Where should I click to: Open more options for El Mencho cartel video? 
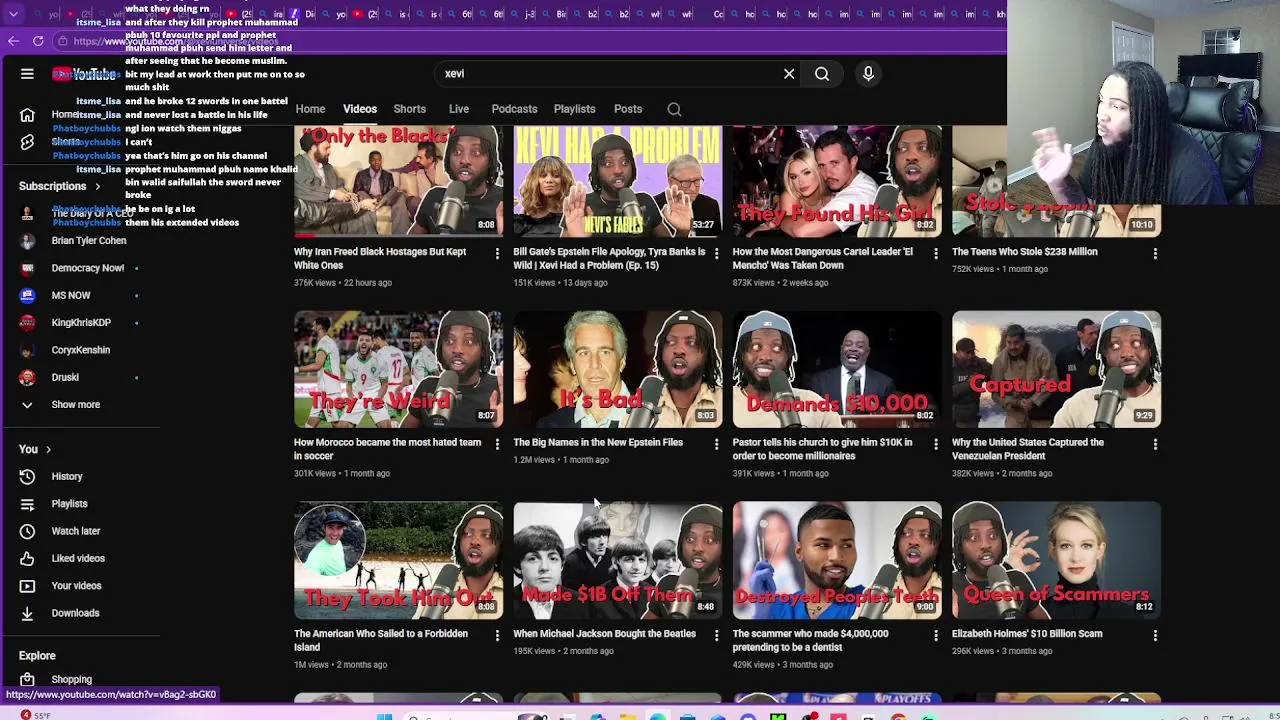[936, 254]
